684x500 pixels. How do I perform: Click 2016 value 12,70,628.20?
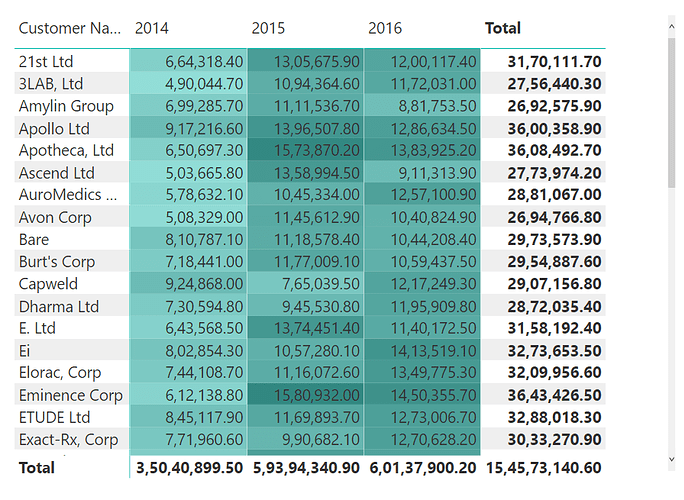[x=433, y=440]
